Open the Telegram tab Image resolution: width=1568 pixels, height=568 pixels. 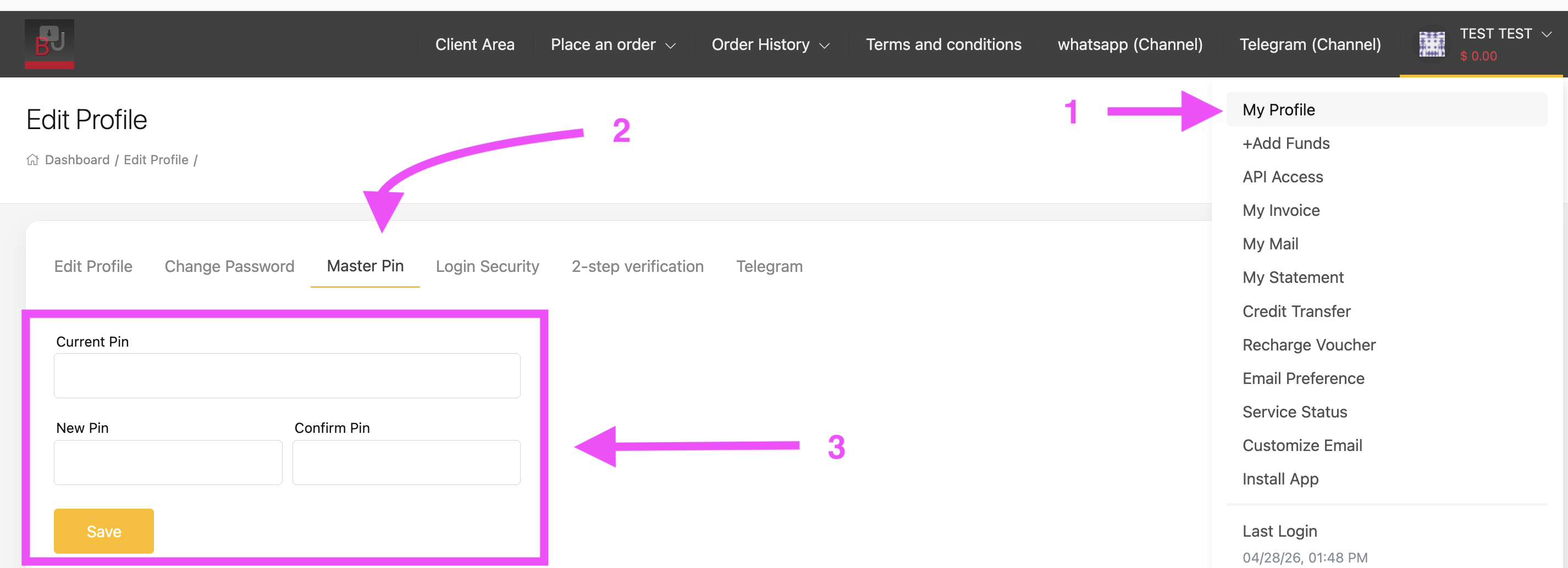769,266
